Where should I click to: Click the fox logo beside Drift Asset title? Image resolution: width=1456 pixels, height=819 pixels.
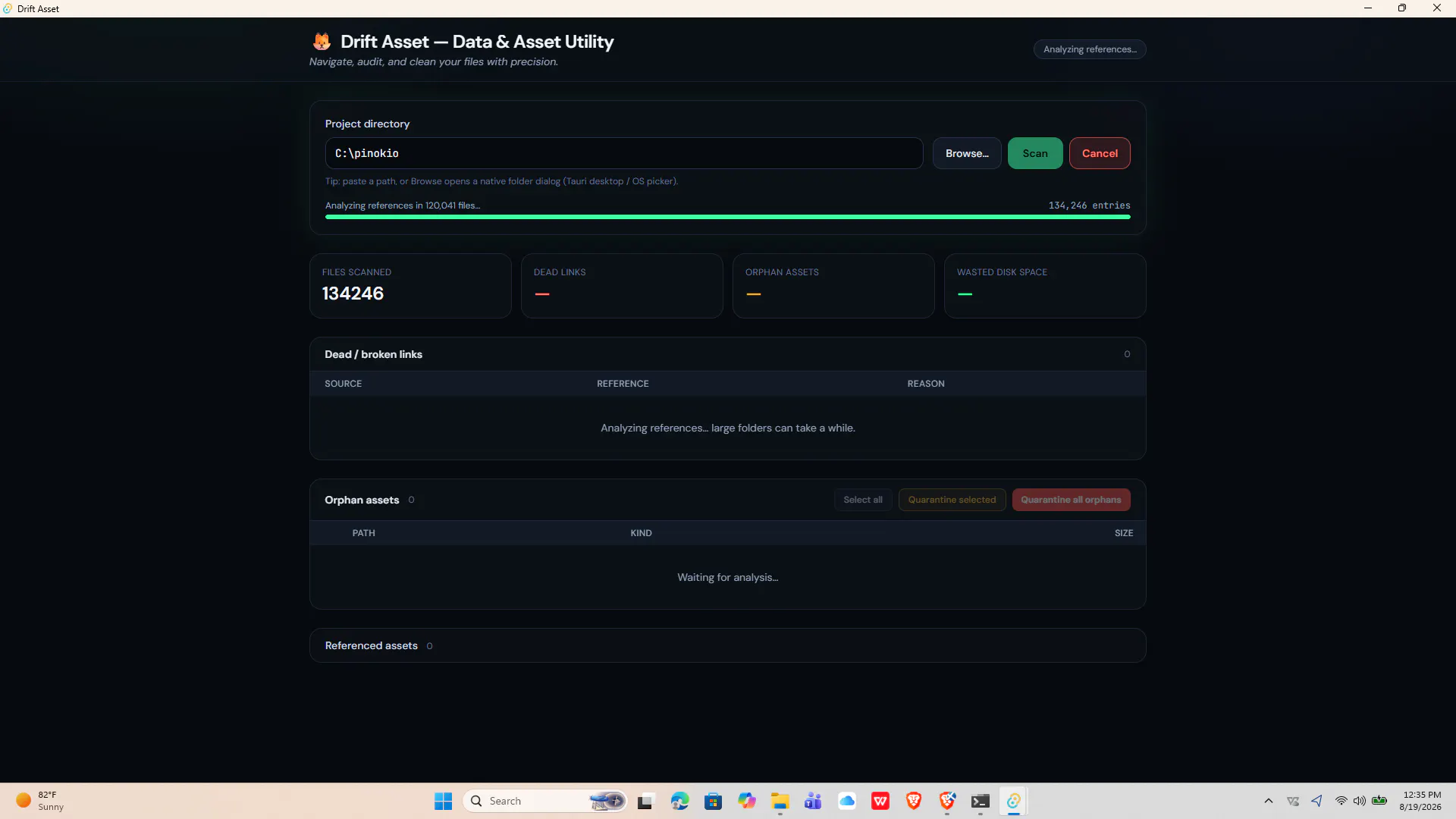[322, 42]
